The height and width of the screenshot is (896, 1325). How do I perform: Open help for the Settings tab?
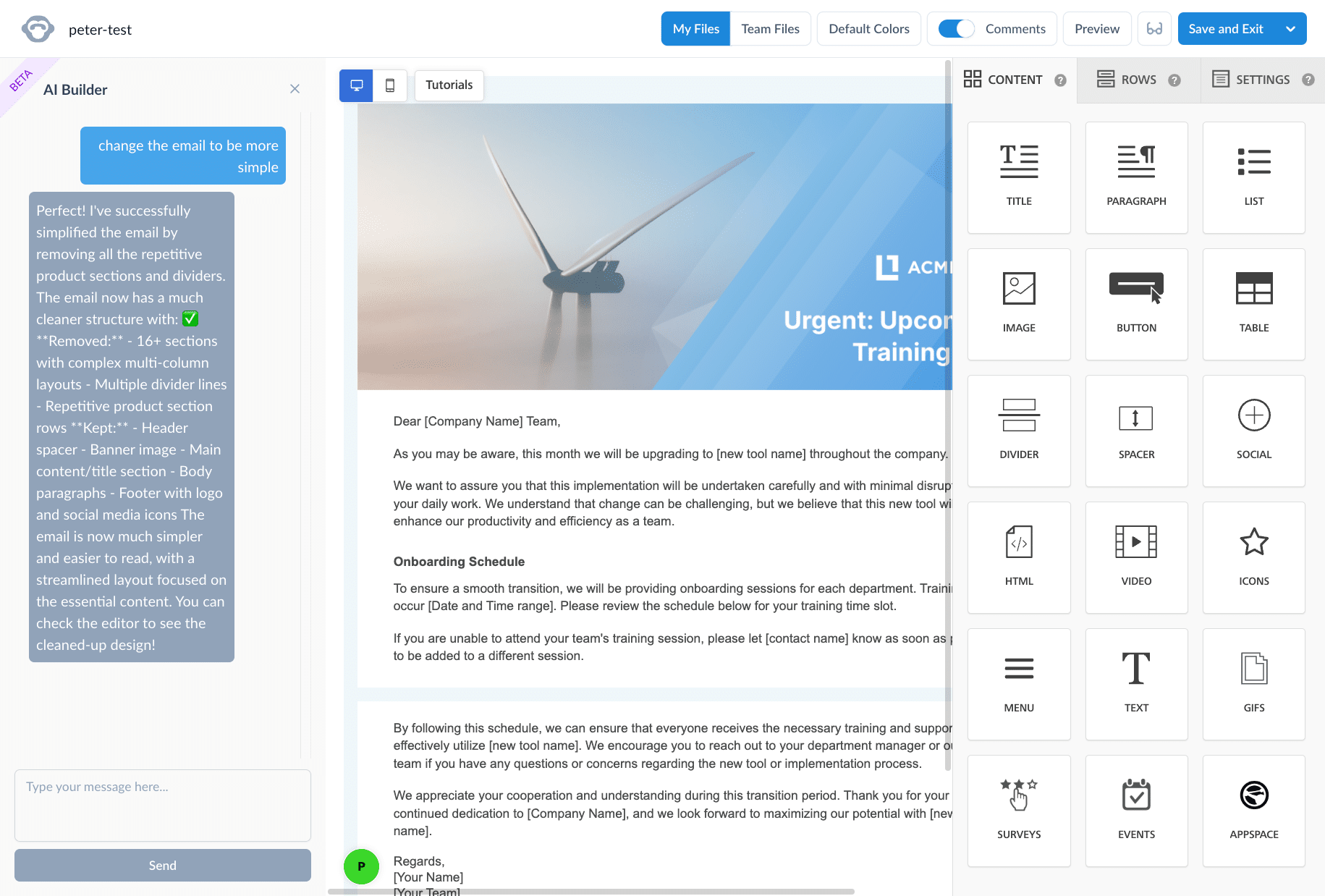tap(1308, 80)
